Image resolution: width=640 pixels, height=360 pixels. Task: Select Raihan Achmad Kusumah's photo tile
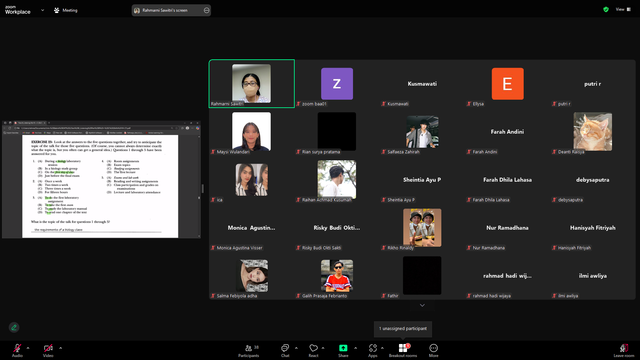pyautogui.click(x=337, y=180)
